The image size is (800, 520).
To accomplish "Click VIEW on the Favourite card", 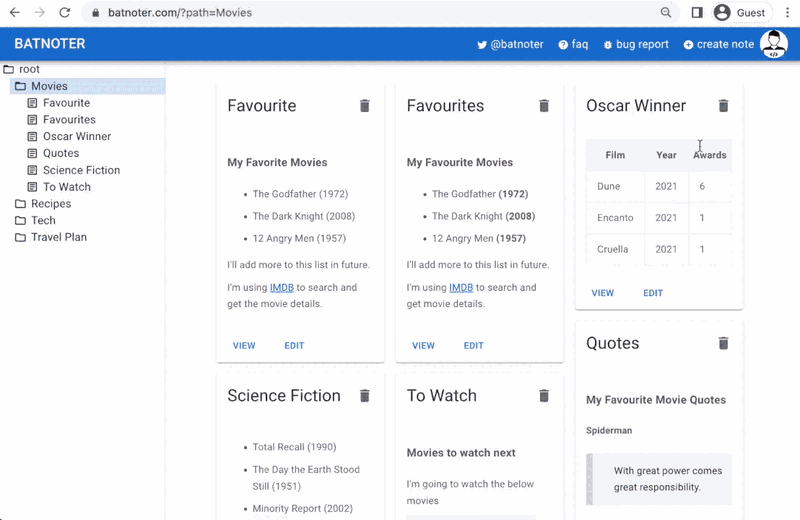I will coord(244,346).
